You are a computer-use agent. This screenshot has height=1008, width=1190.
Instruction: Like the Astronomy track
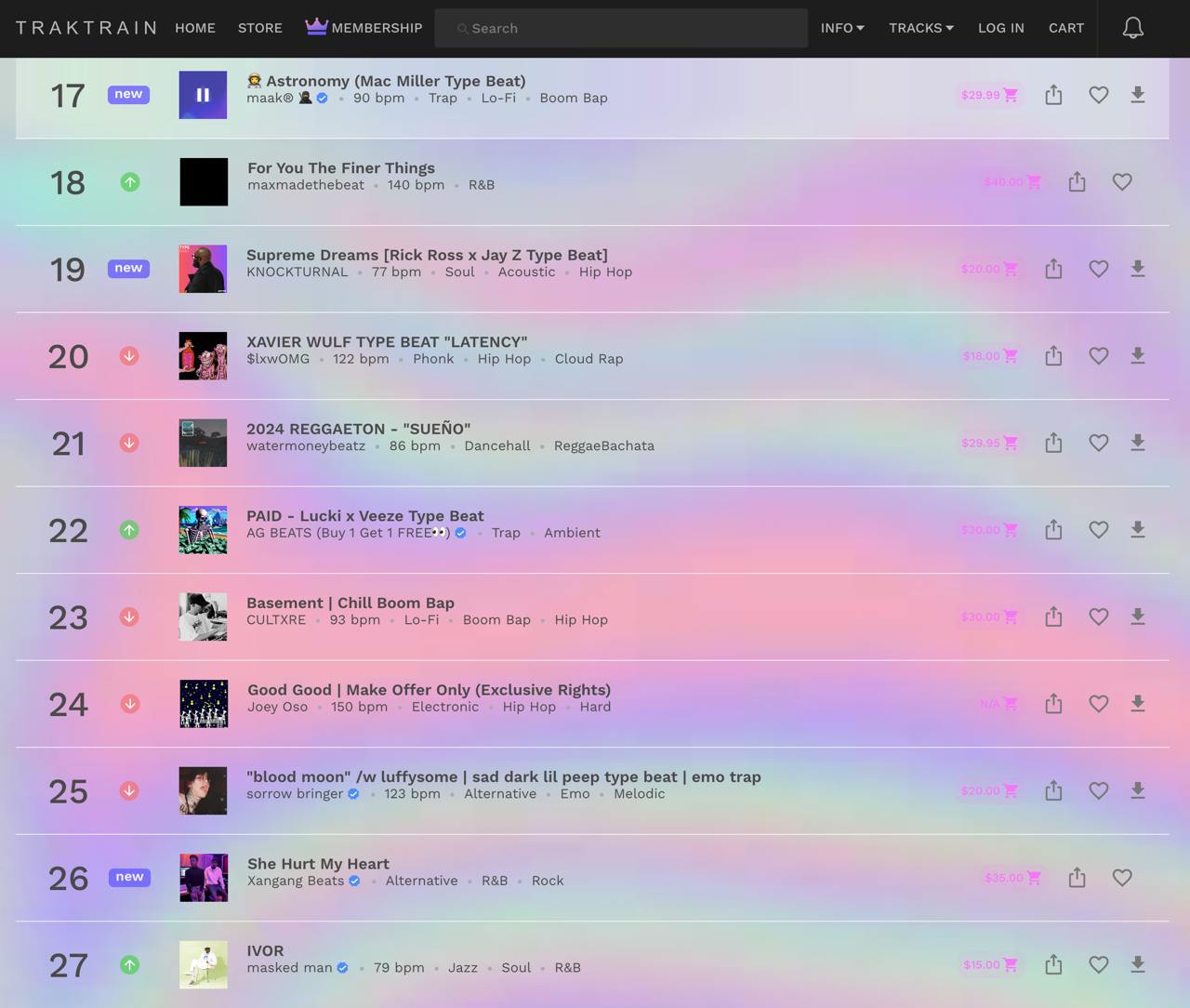pos(1098,95)
